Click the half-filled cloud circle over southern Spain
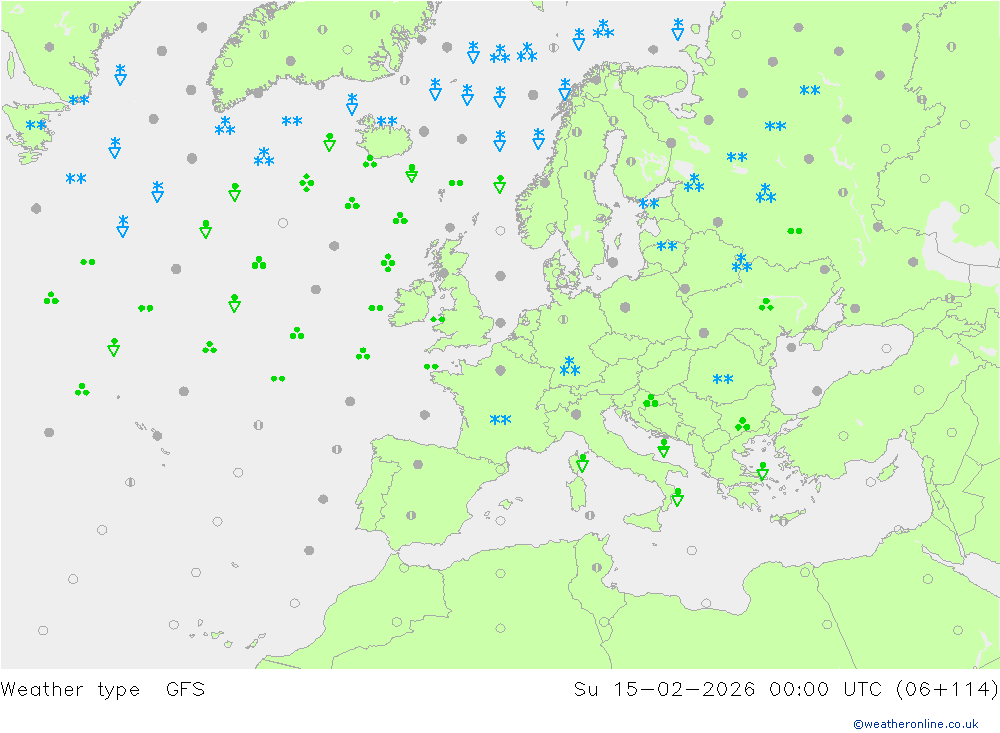 coord(411,515)
